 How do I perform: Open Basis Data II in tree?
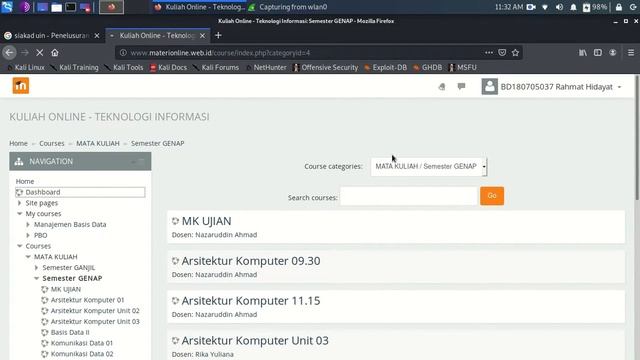coord(70,332)
